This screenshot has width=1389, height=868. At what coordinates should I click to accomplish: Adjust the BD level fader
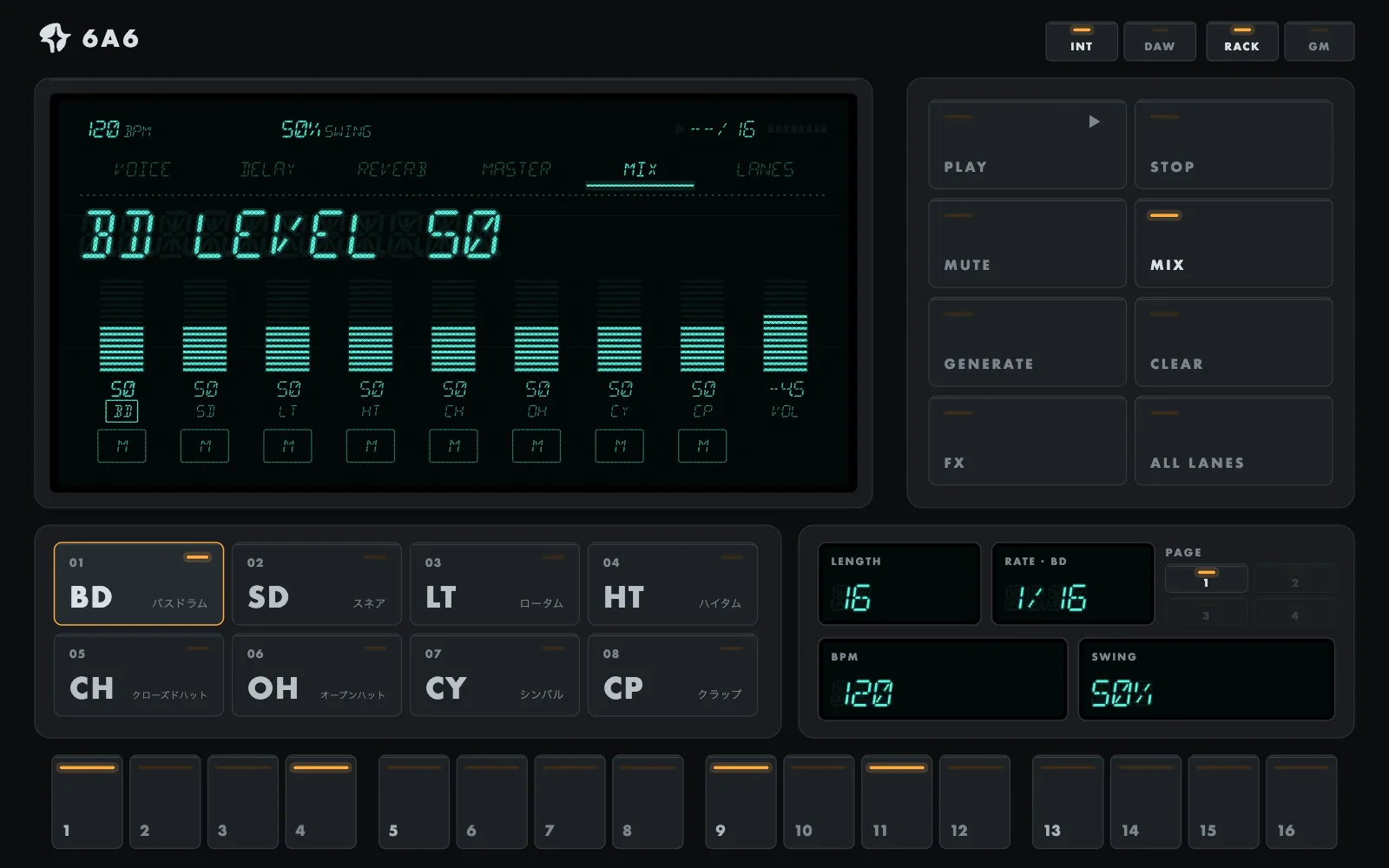(x=122, y=325)
